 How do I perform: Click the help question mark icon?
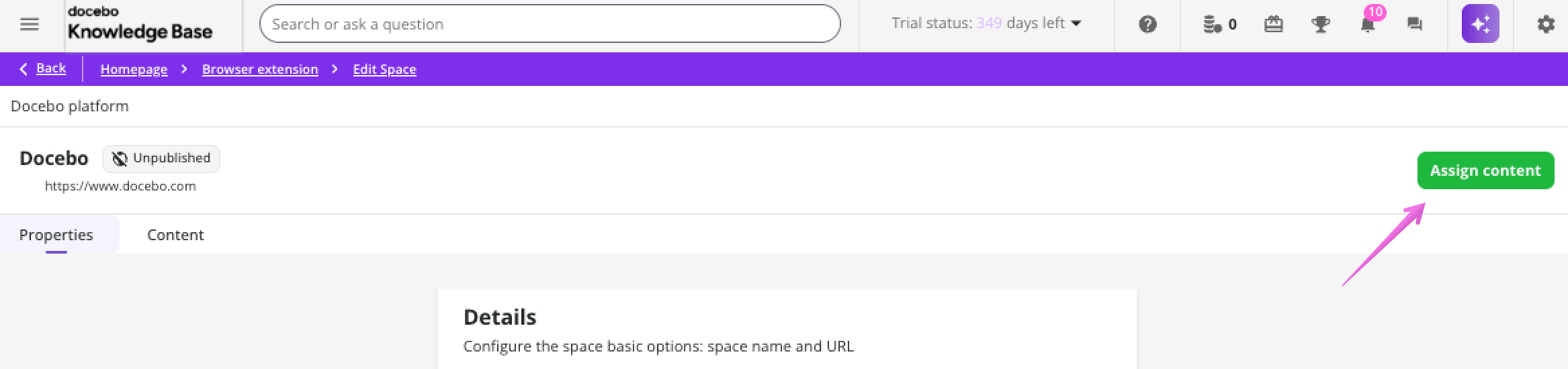pyautogui.click(x=1147, y=25)
